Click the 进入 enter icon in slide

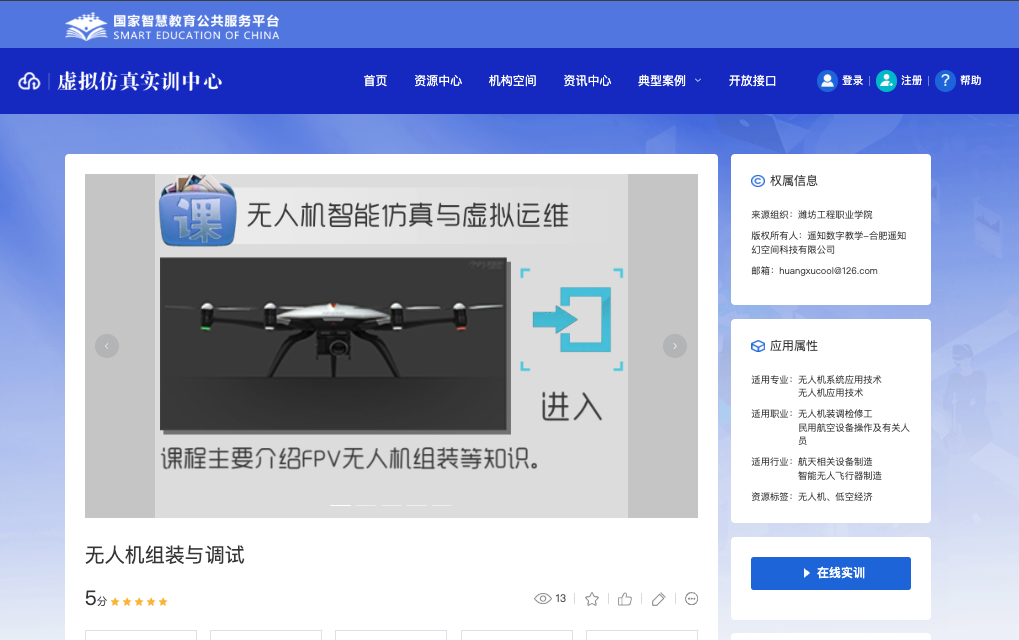572,320
